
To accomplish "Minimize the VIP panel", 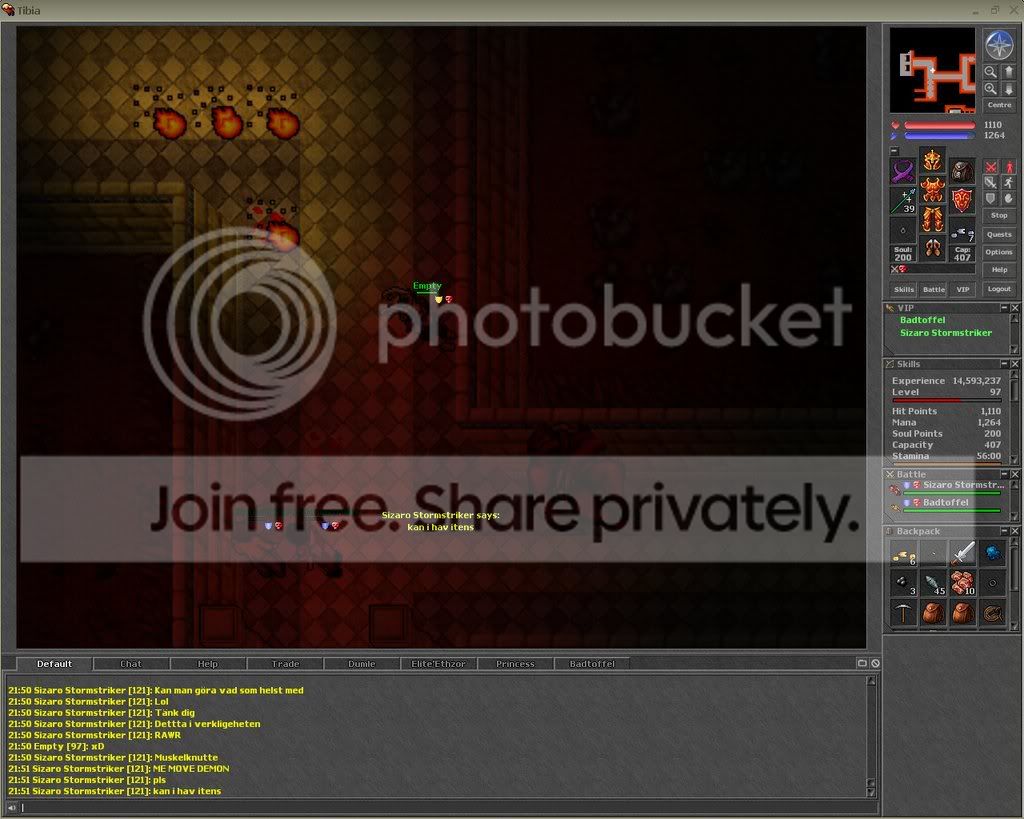I will coord(1004,308).
